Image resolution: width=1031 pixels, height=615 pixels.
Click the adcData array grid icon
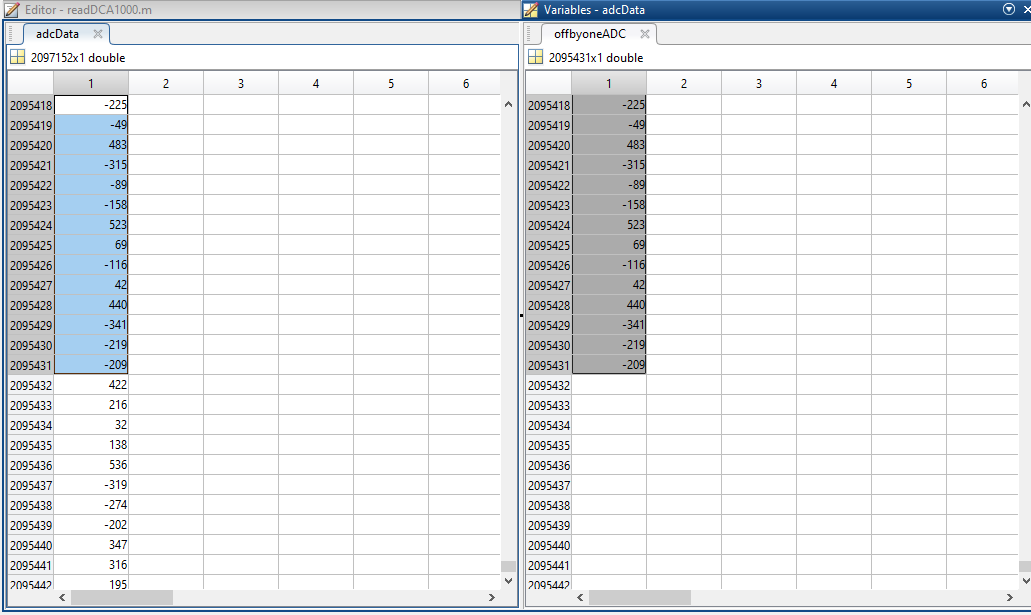click(18, 57)
